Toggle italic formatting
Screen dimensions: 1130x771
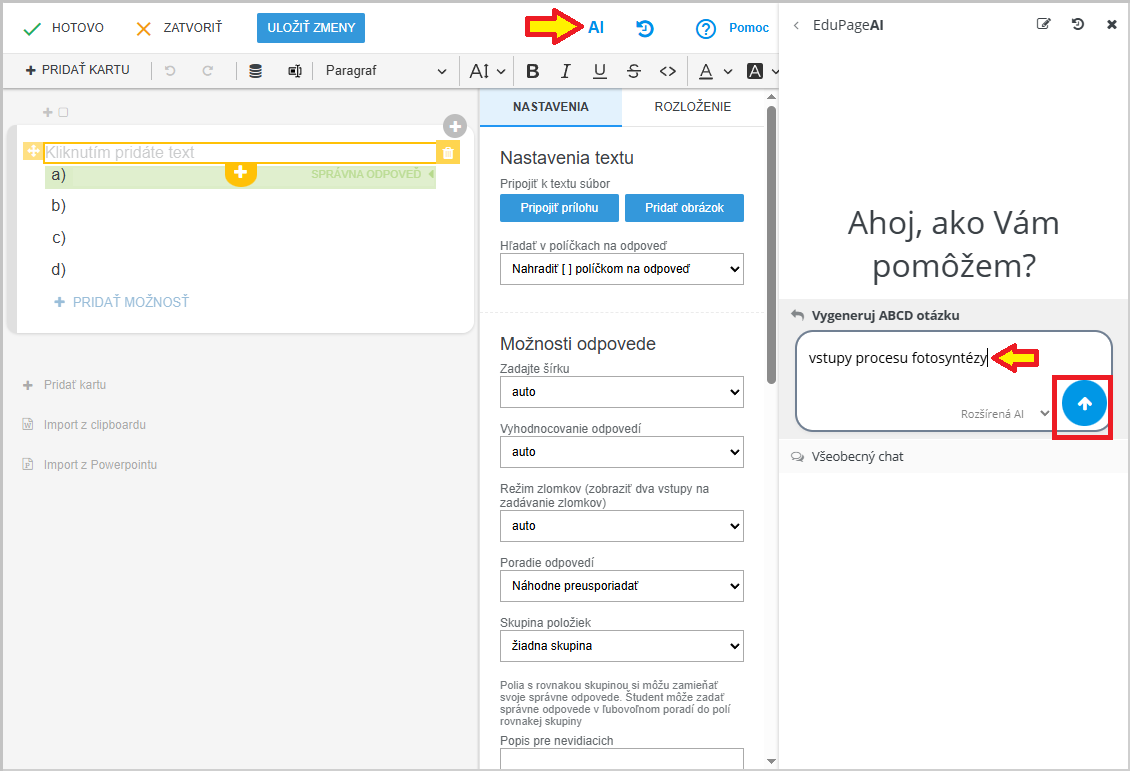tap(566, 71)
